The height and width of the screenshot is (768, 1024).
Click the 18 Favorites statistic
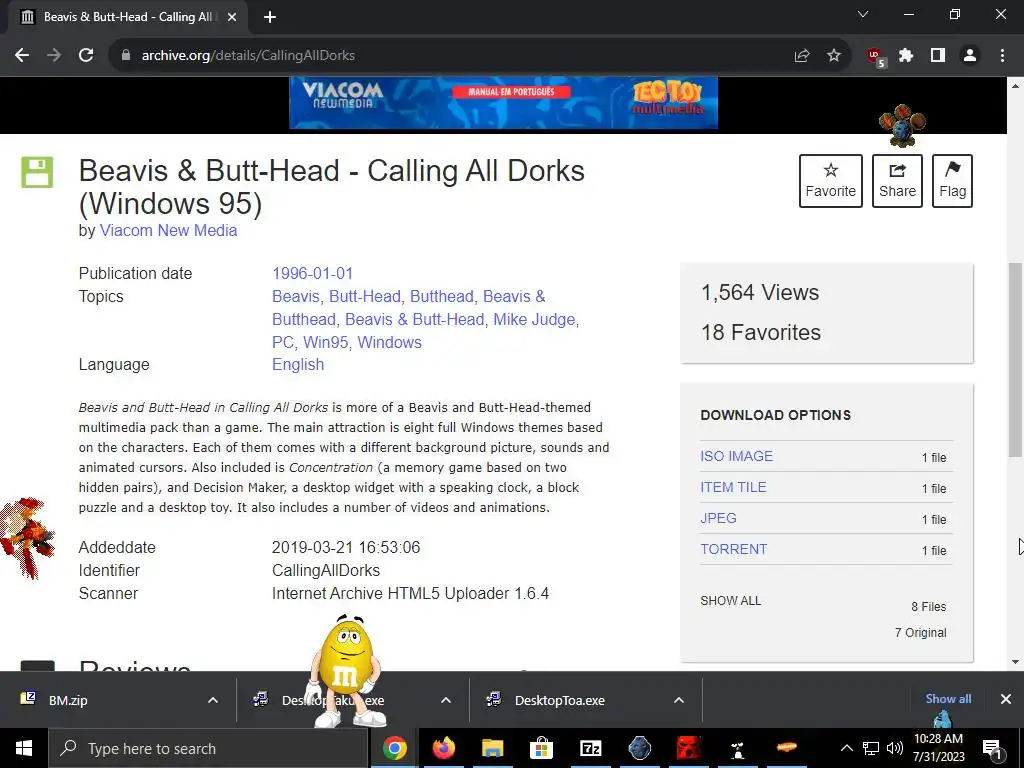click(x=761, y=332)
